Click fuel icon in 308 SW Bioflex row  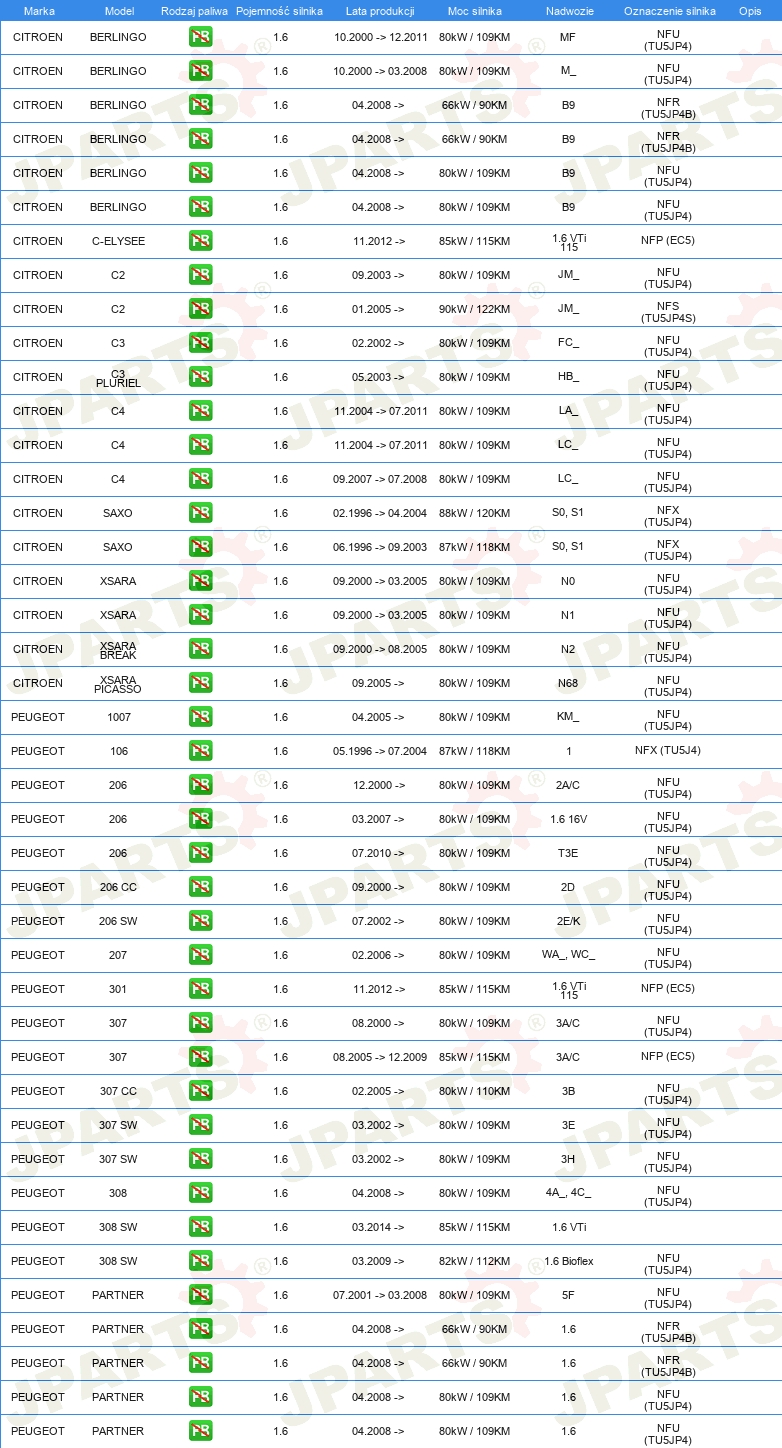pos(200,1261)
